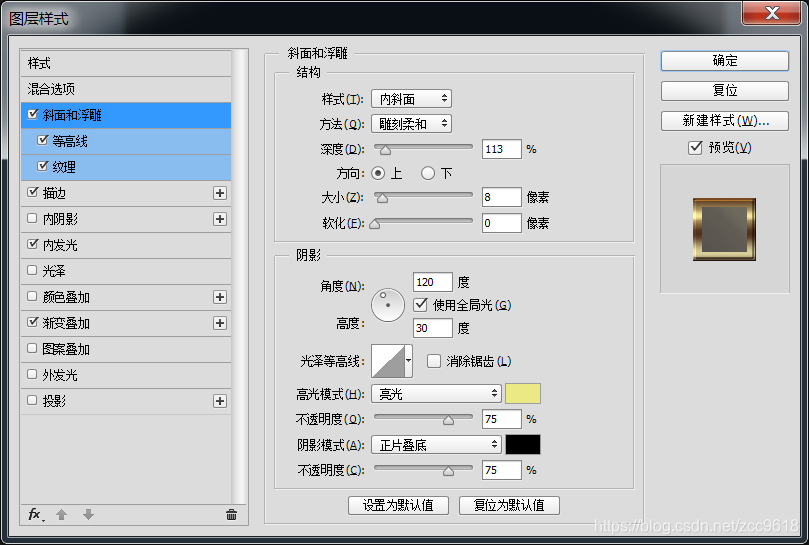Click the 大小 value field showing 8
809x545 pixels.
click(501, 197)
